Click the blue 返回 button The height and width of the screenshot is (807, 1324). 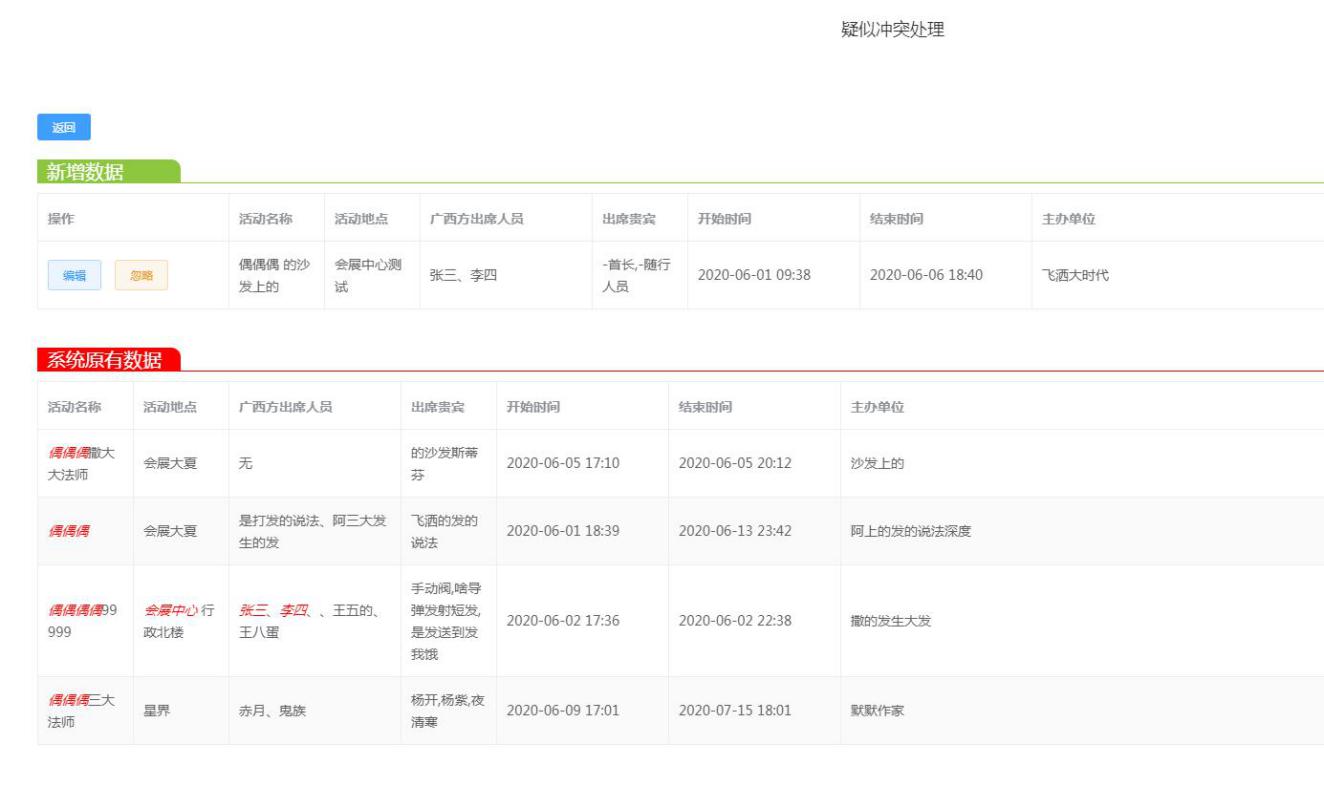tap(63, 127)
